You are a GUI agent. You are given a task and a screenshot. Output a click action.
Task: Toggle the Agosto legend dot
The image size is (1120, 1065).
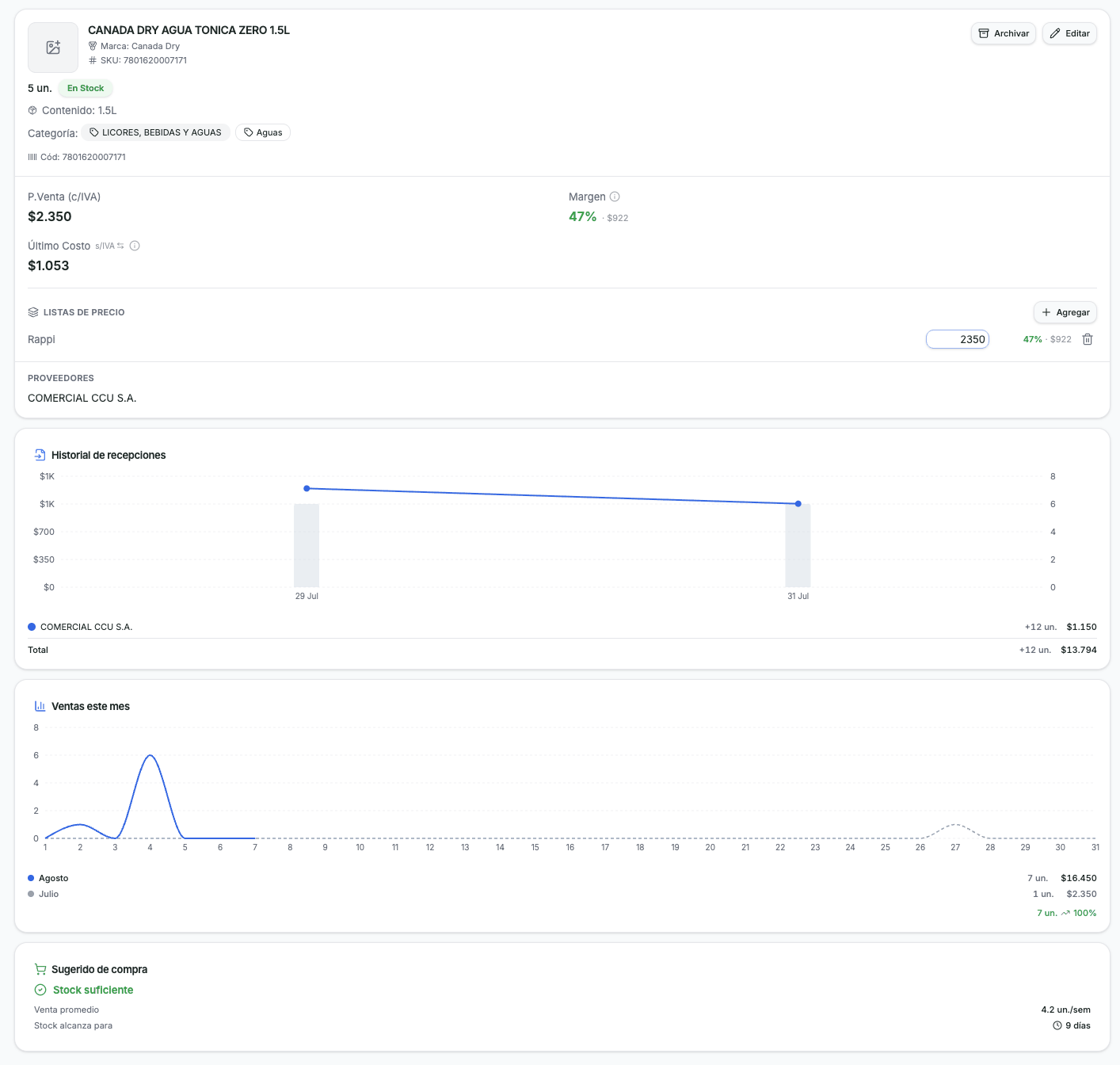tap(31, 878)
